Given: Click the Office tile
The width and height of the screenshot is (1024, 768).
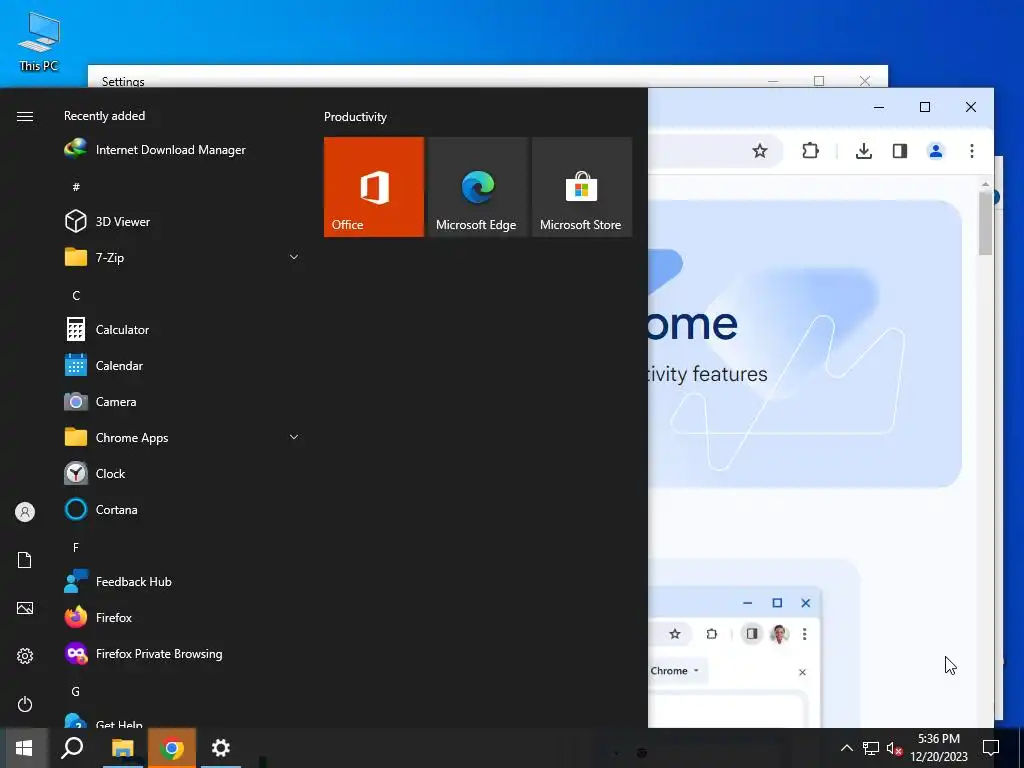Looking at the screenshot, I should tap(374, 187).
